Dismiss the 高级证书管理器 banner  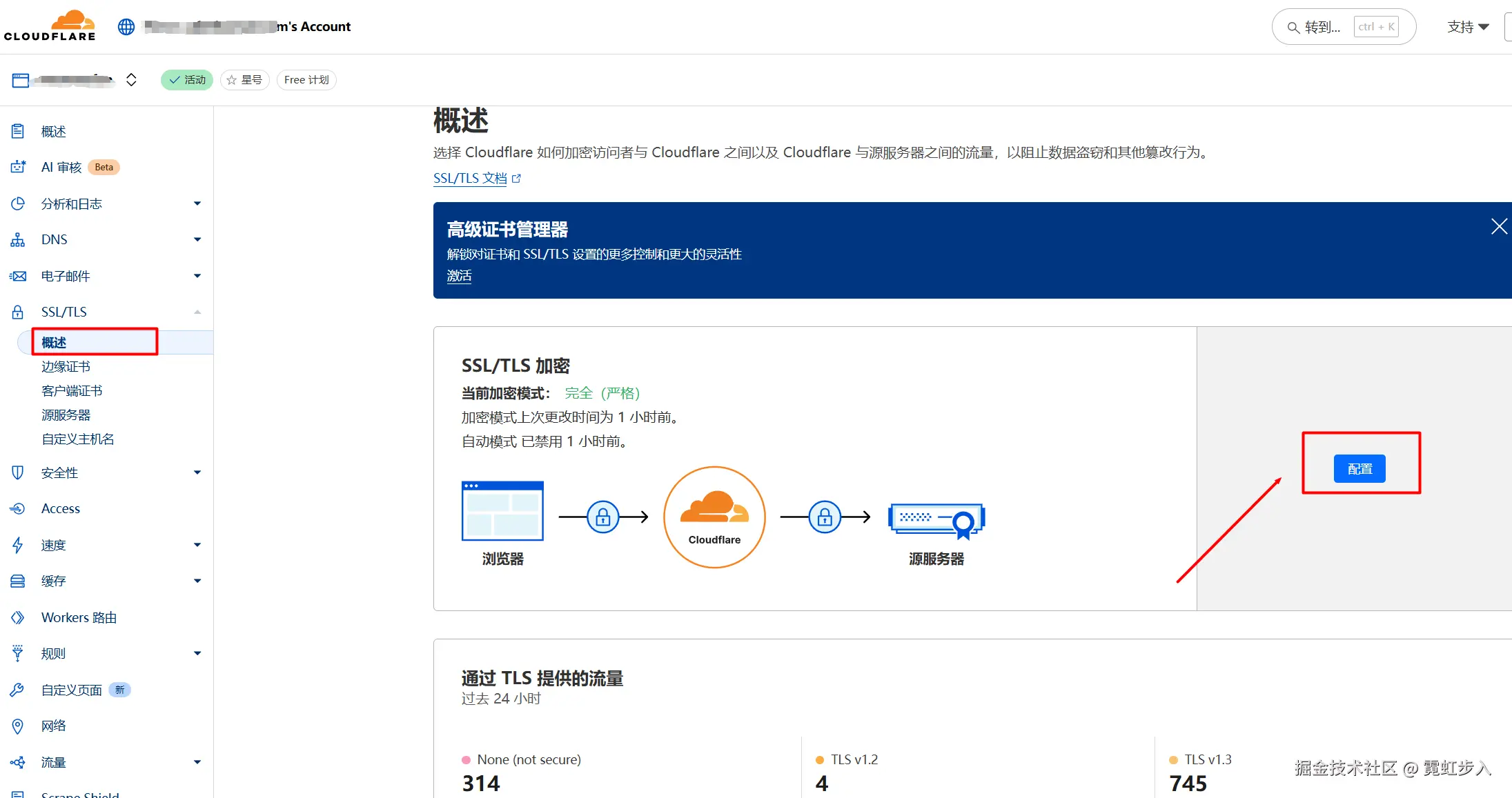[x=1498, y=227]
